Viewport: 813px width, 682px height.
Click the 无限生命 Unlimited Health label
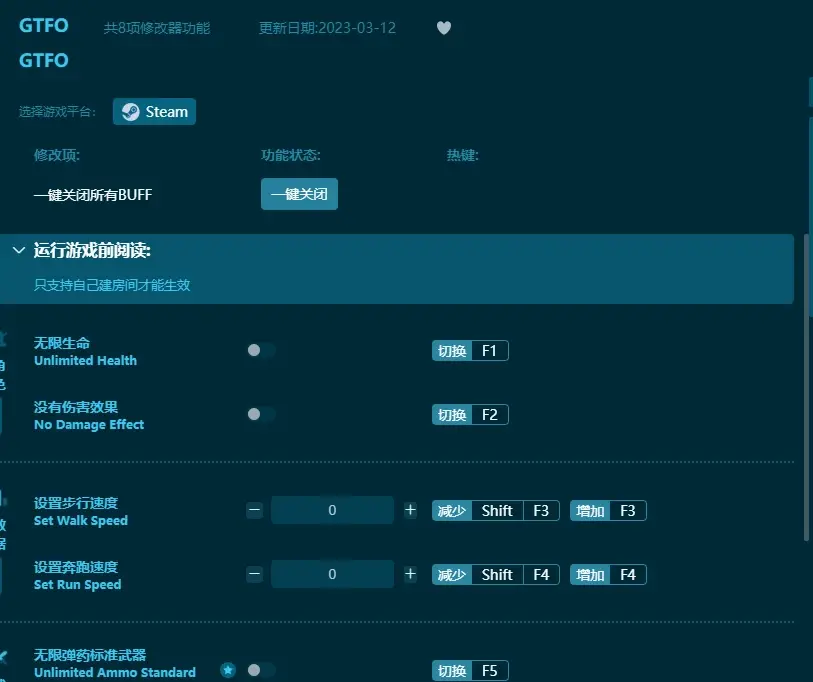(x=86, y=351)
